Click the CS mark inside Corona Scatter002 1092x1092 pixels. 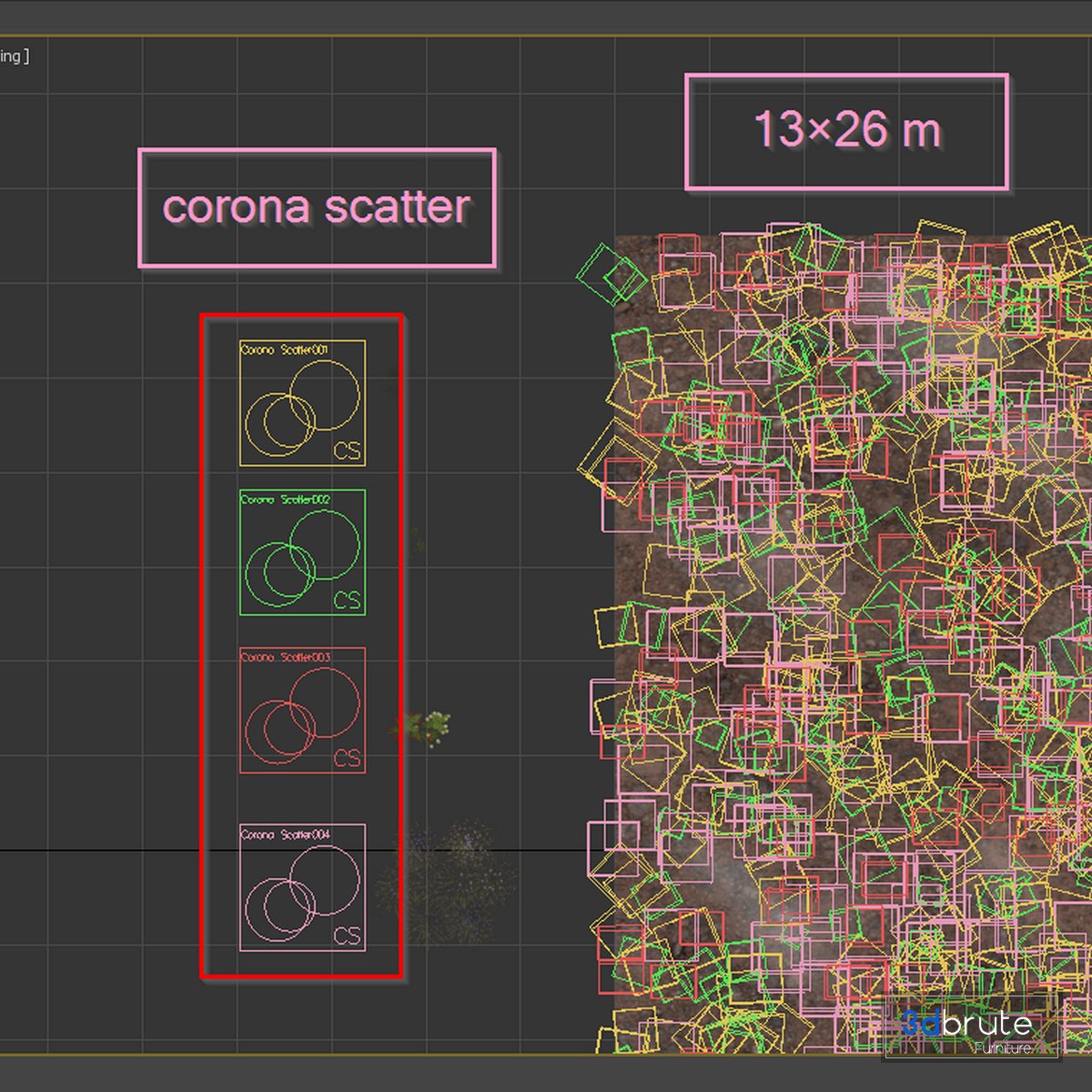tap(347, 601)
